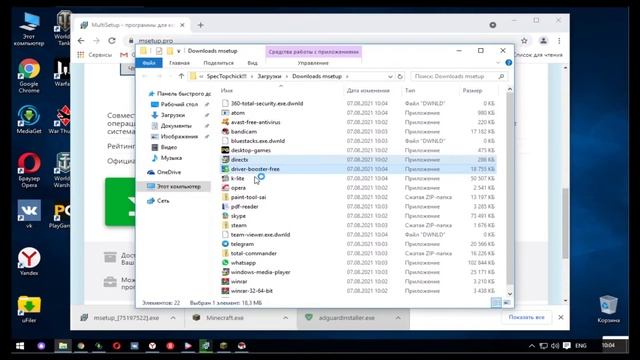640x360 pixels.
Task: Switch to details view in status bar
Action: pos(496,303)
